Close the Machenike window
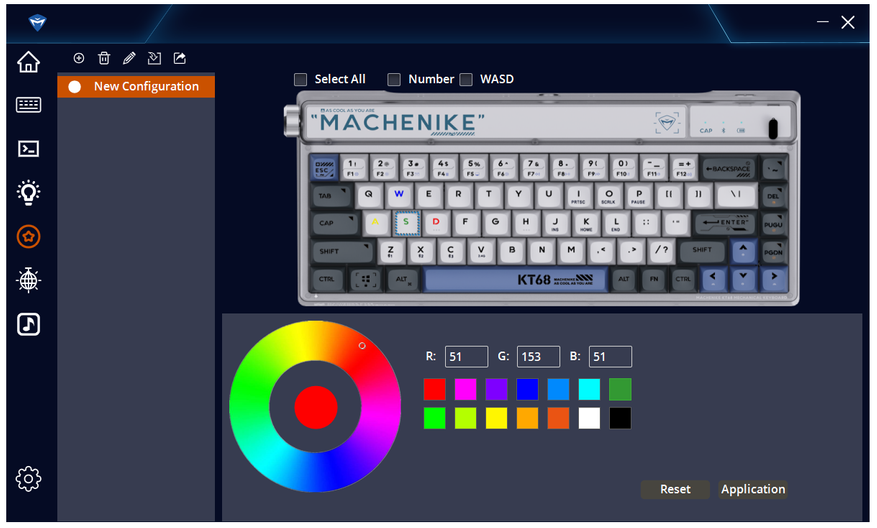The image size is (877, 528). [x=848, y=22]
